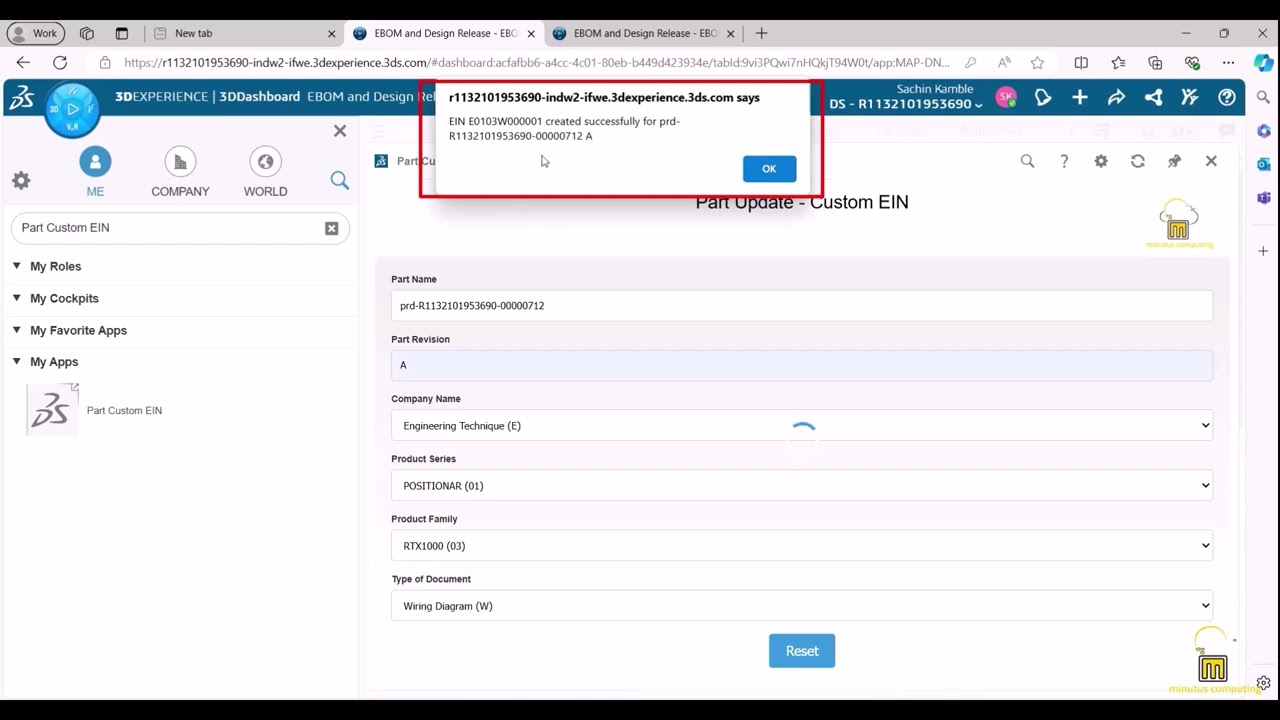Screen dimensions: 1280x720
Task: Open the DS - R1132101953690 platform dropdown
Action: click(x=905, y=104)
